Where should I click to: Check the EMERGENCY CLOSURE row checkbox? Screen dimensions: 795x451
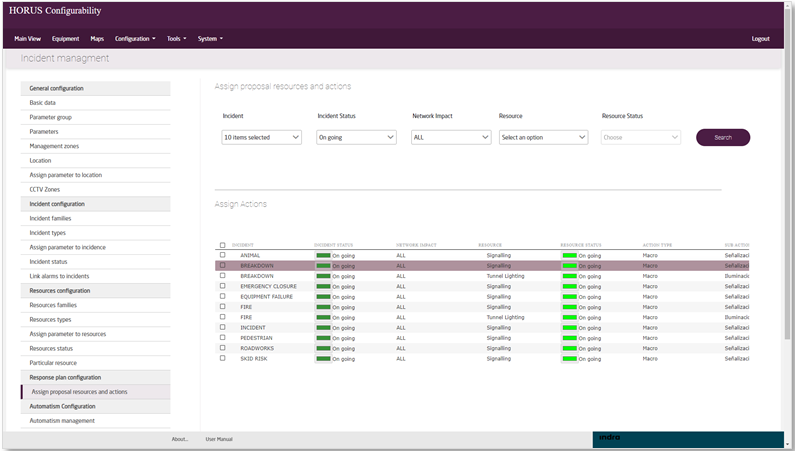tap(223, 286)
